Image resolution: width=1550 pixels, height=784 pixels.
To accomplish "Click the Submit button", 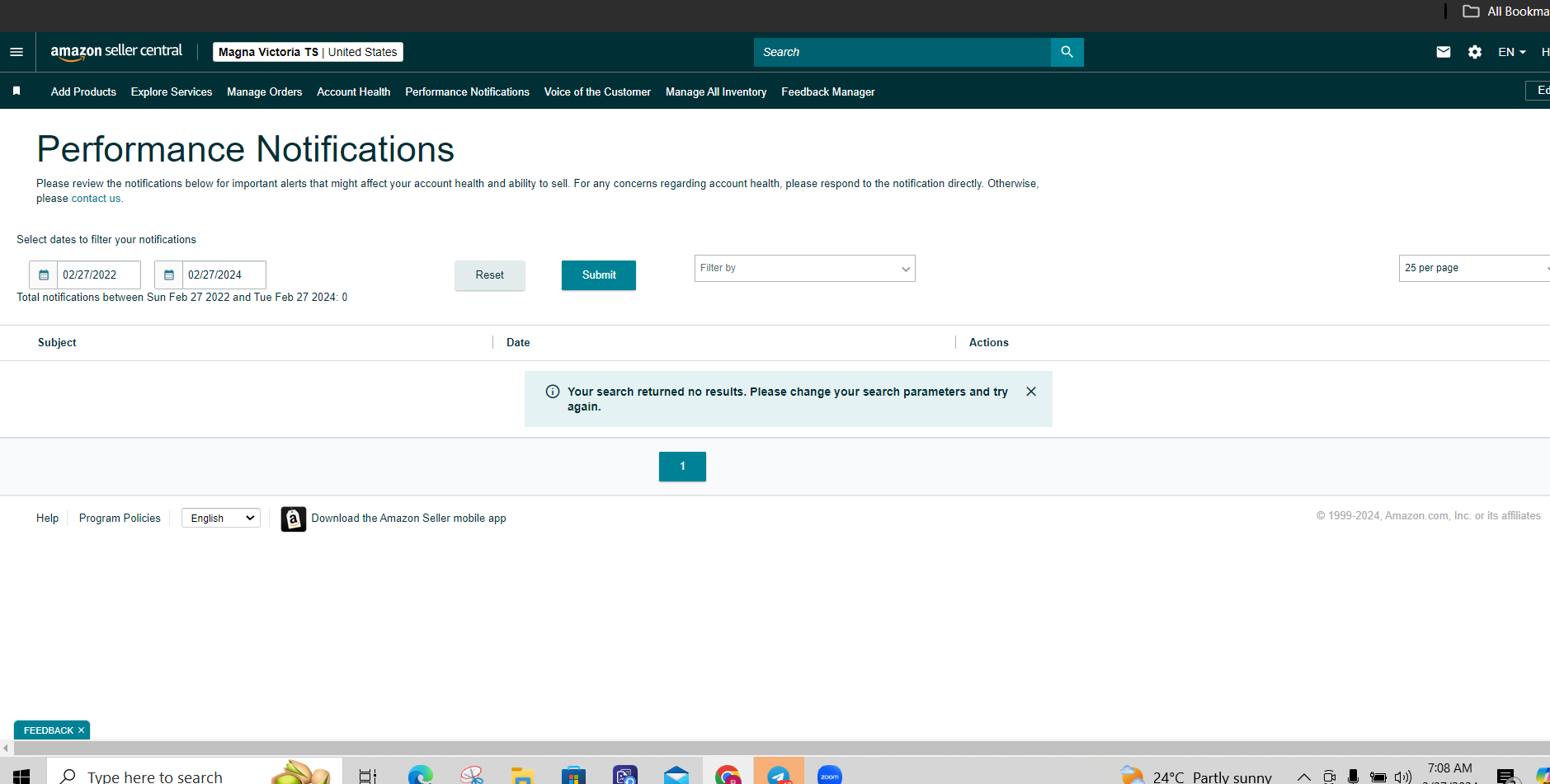I will 599,275.
